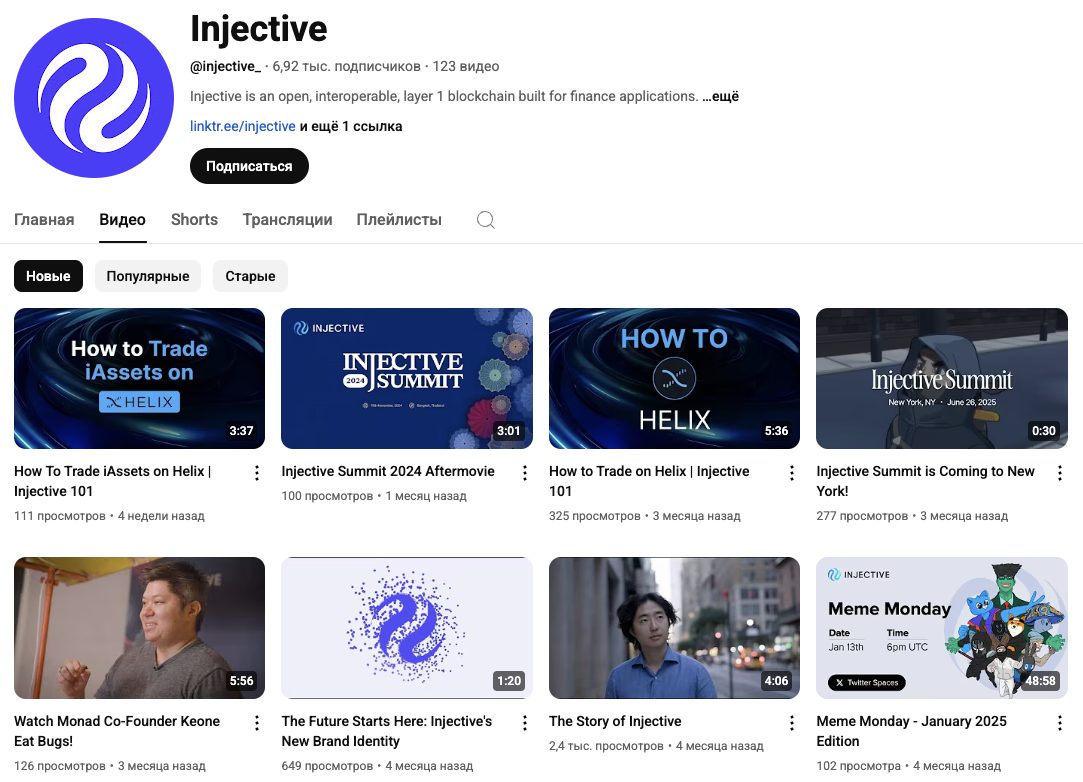Play The Story of Injective thumbnail
This screenshot has width=1083, height=782.
tap(674, 628)
